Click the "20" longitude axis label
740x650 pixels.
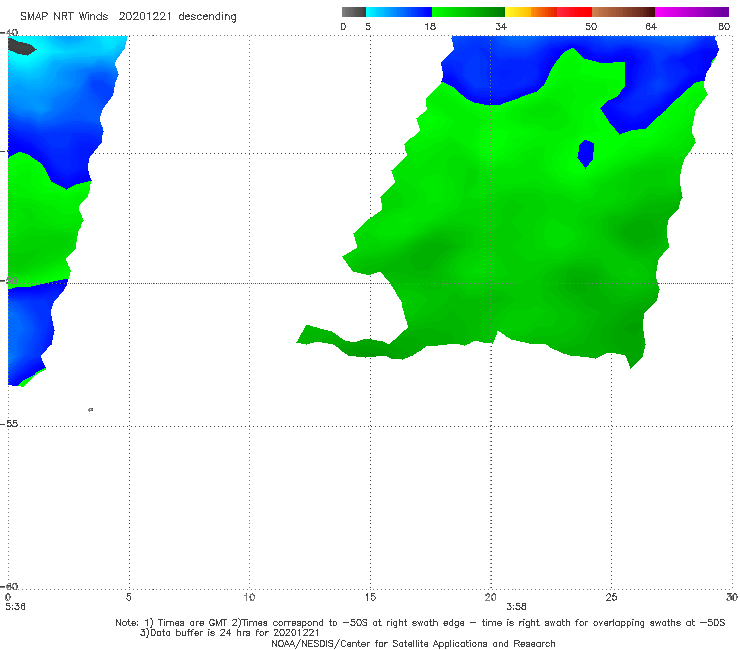(490, 597)
